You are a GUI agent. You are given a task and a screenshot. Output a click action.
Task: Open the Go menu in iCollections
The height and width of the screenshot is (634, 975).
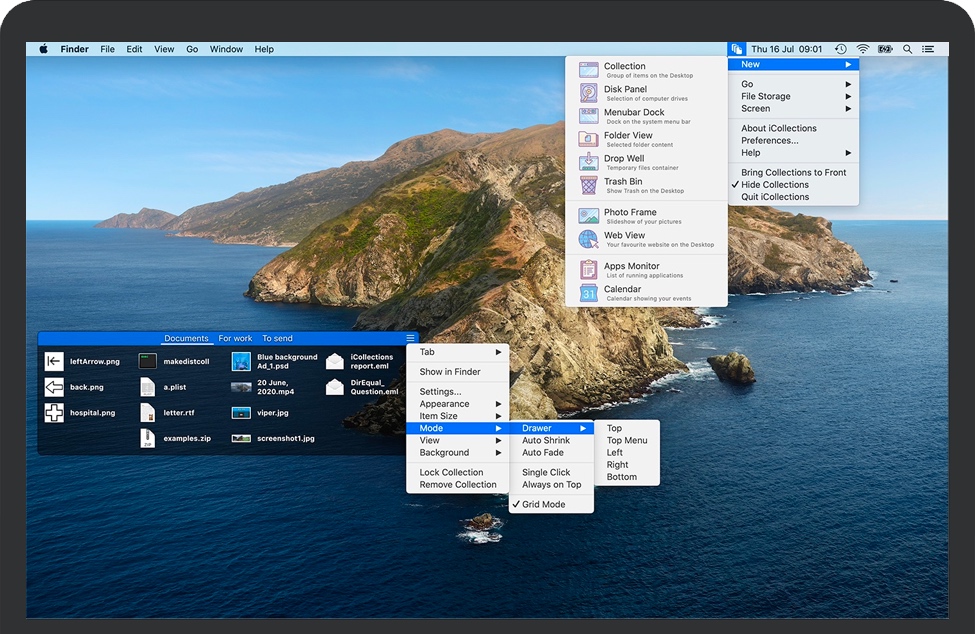pyautogui.click(x=748, y=84)
